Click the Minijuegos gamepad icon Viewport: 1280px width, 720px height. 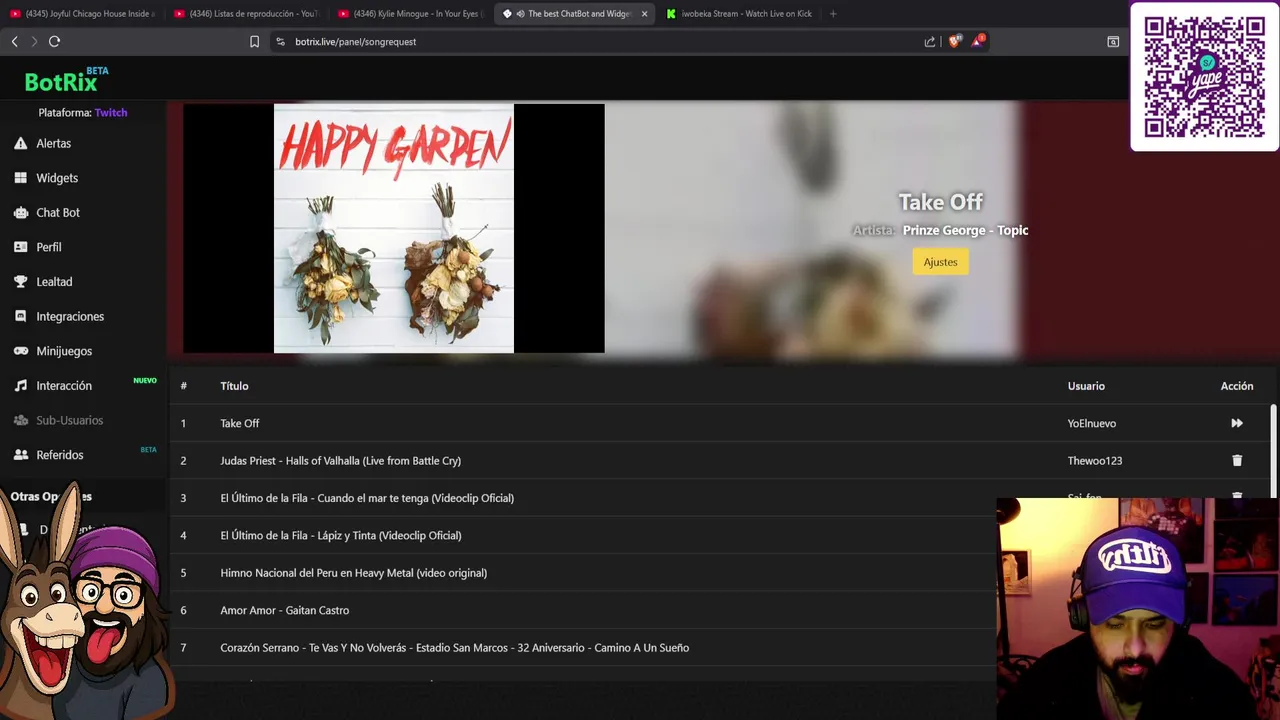[20, 351]
